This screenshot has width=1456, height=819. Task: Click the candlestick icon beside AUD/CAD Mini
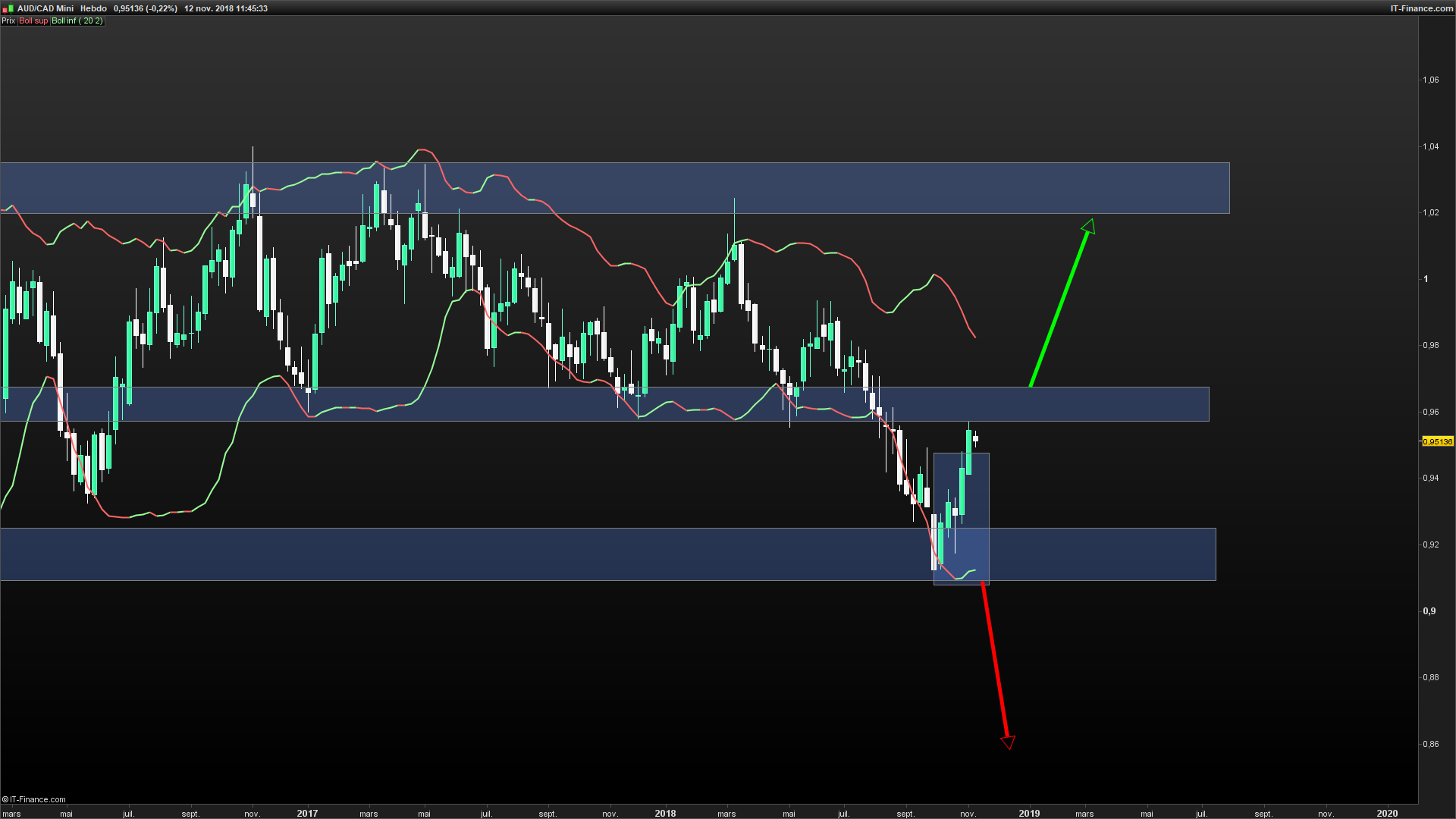pos(8,8)
